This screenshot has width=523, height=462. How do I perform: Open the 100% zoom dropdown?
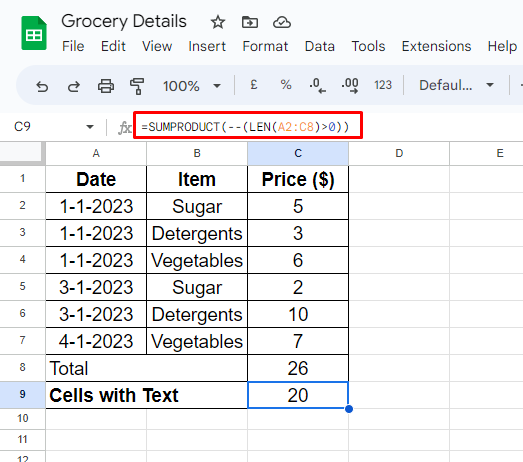click(191, 86)
